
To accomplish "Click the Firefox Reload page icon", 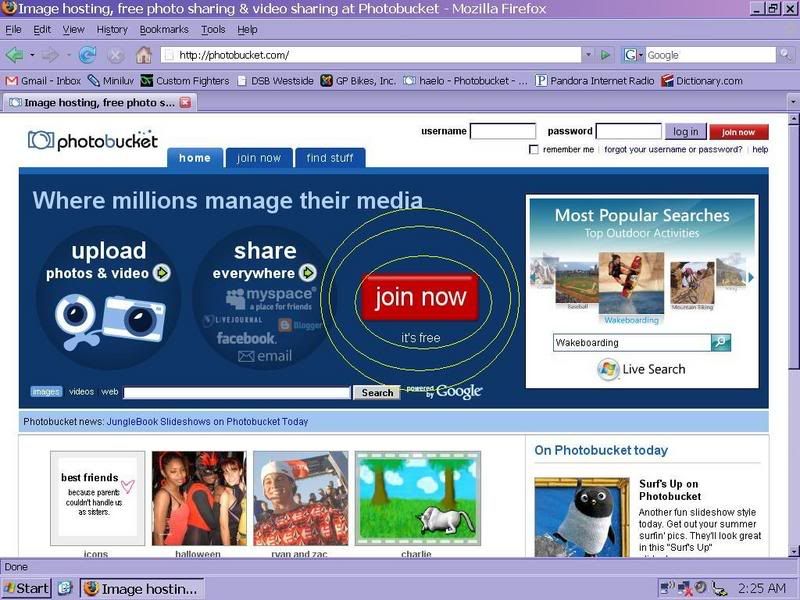I will click(x=87, y=55).
